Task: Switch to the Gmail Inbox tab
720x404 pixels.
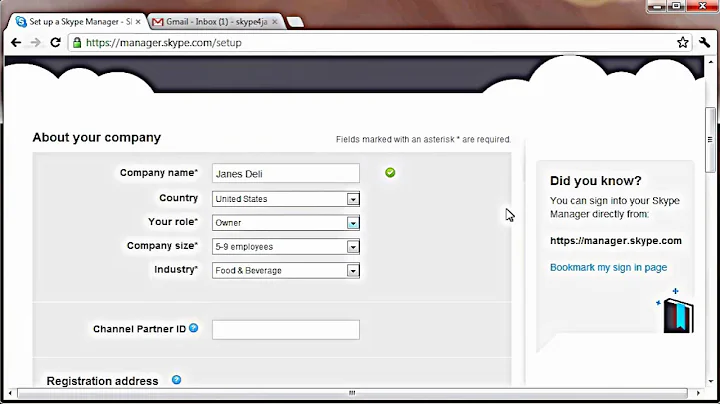Action: [216, 22]
